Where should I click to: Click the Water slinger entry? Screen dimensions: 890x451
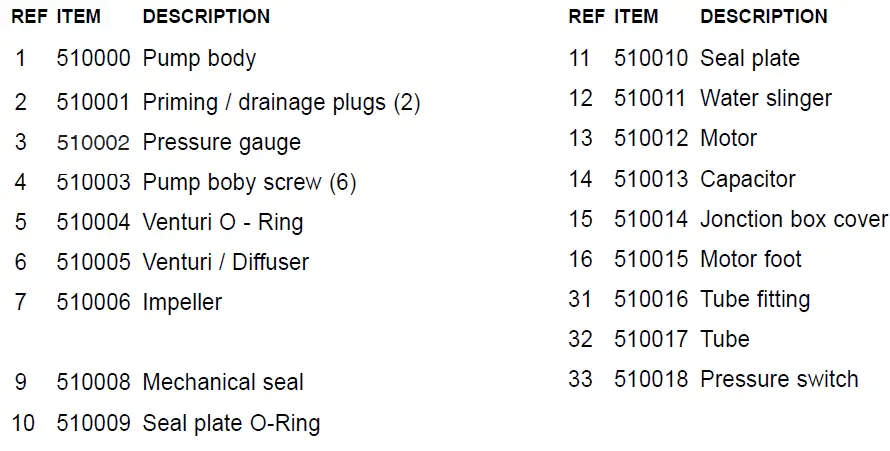765,98
